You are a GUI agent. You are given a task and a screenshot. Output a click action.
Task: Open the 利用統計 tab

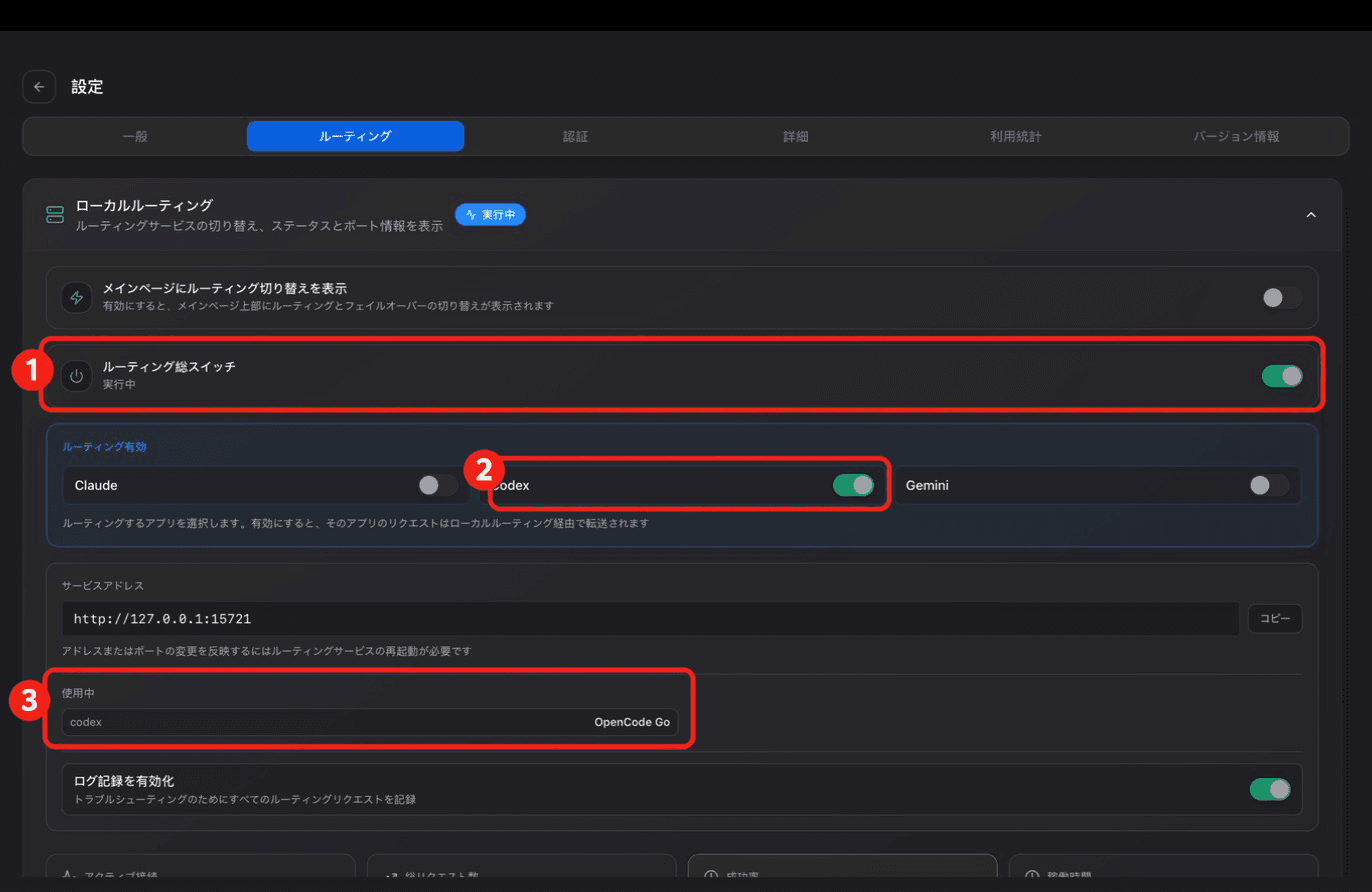1016,136
